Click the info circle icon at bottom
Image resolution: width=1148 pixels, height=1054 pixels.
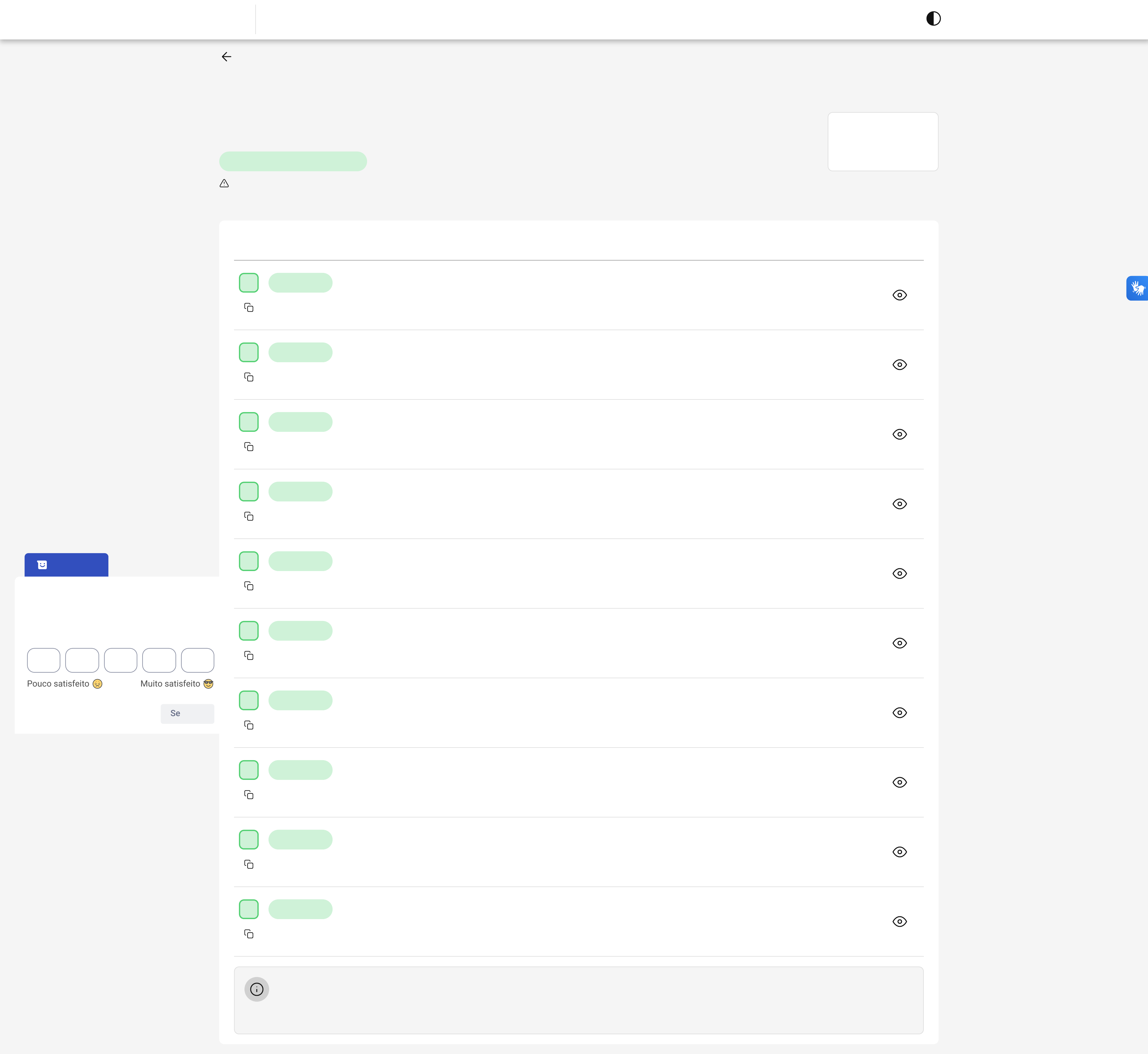point(257,989)
